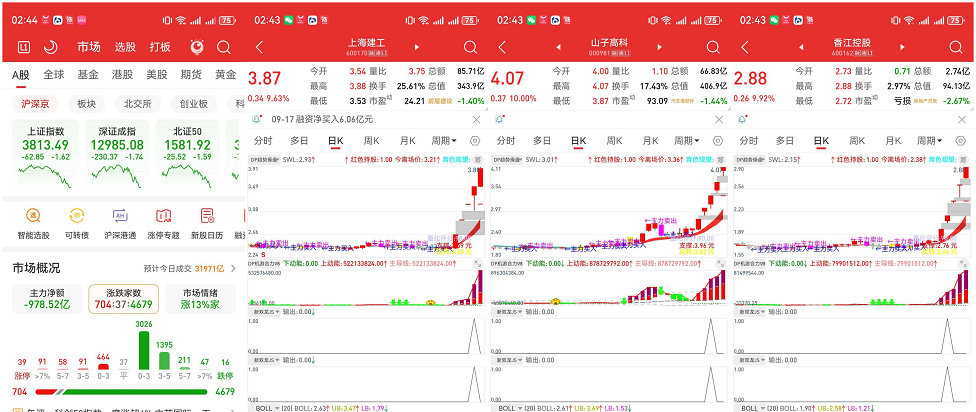Viewport: 976px width, 412px height.
Task: Open the BOLL indicator dropdown on 香江控股
Action: pyautogui.click(x=751, y=408)
